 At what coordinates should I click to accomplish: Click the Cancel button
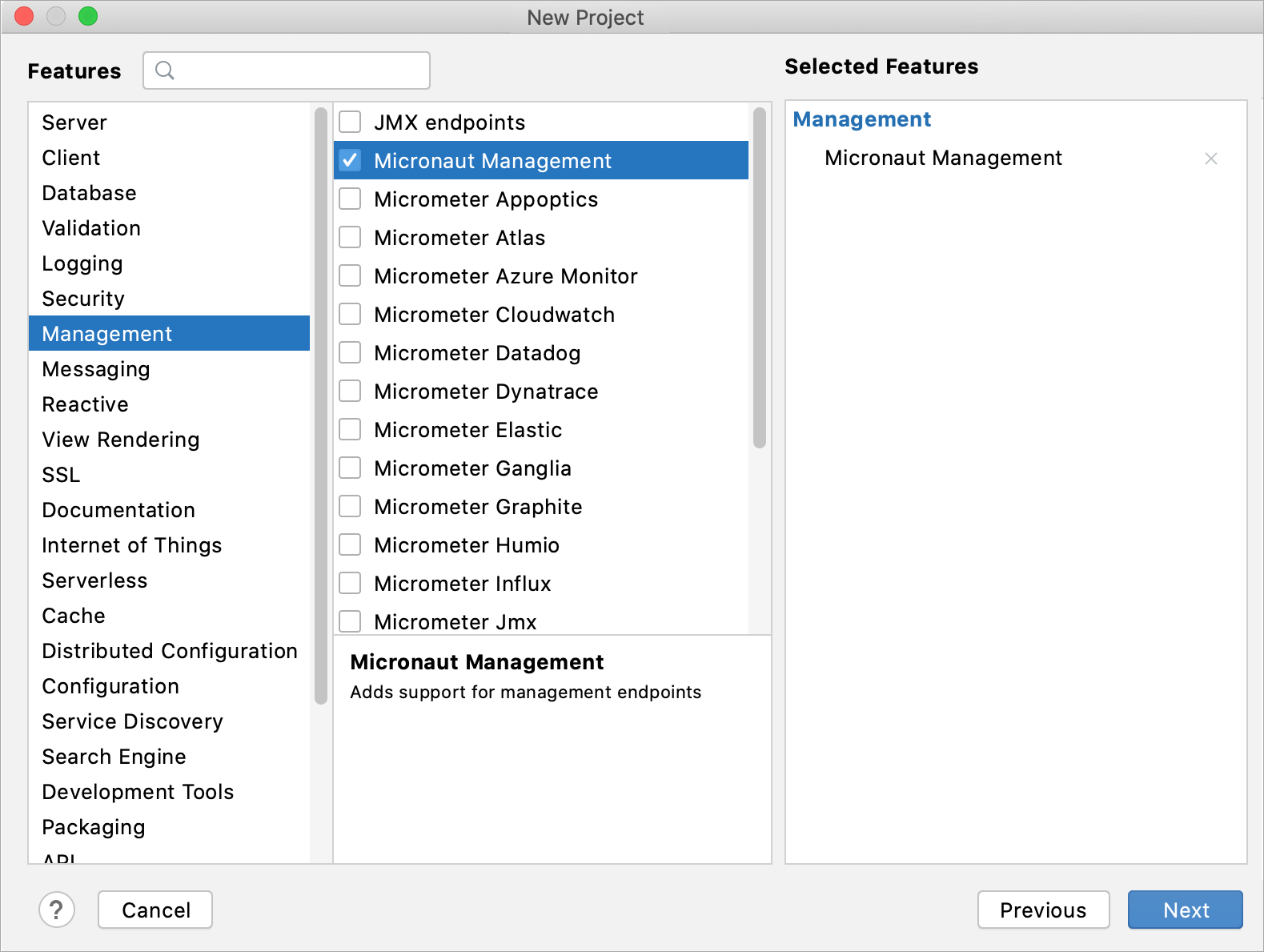click(155, 910)
